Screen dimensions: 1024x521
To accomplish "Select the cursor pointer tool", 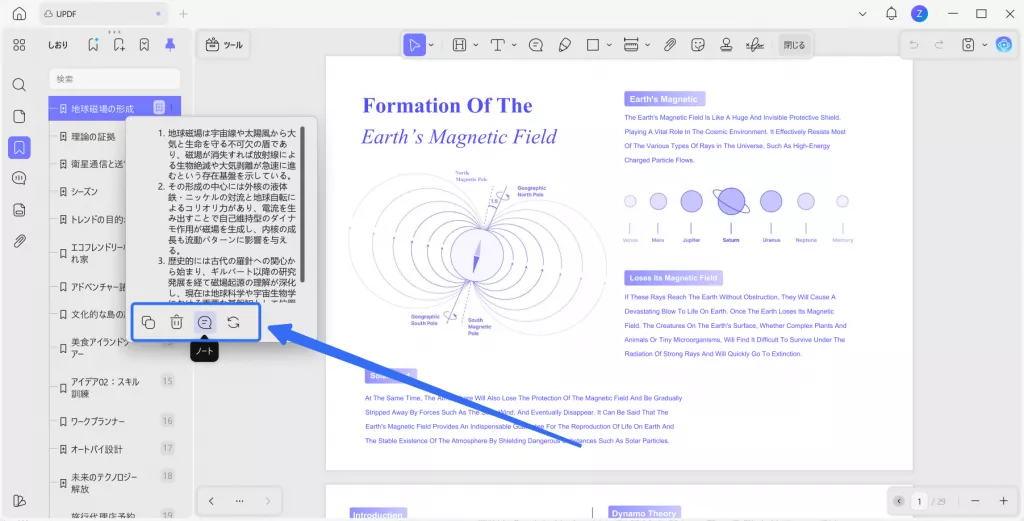I will click(414, 45).
